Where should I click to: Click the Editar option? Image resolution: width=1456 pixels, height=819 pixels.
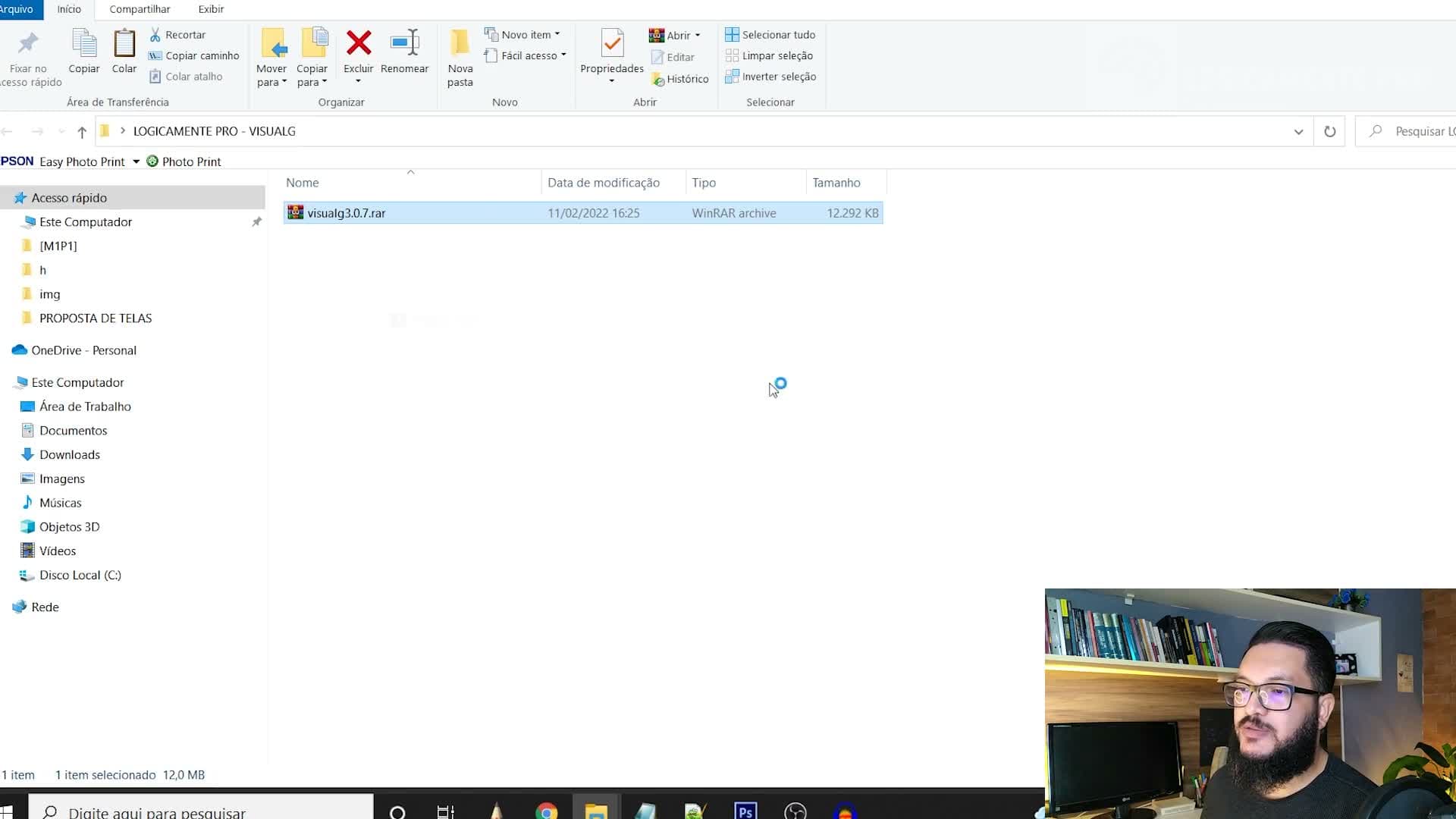click(673, 57)
